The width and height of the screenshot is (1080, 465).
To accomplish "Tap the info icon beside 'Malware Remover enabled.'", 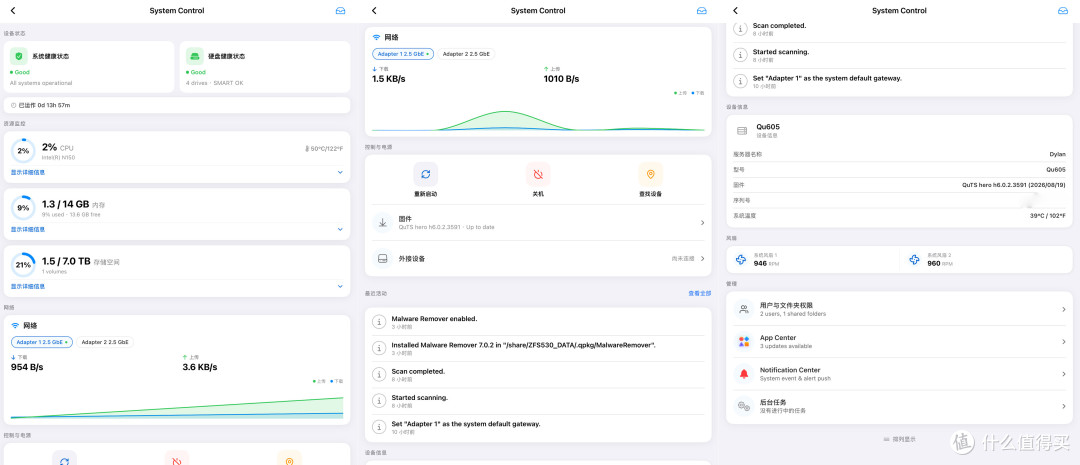I will click(x=378, y=322).
